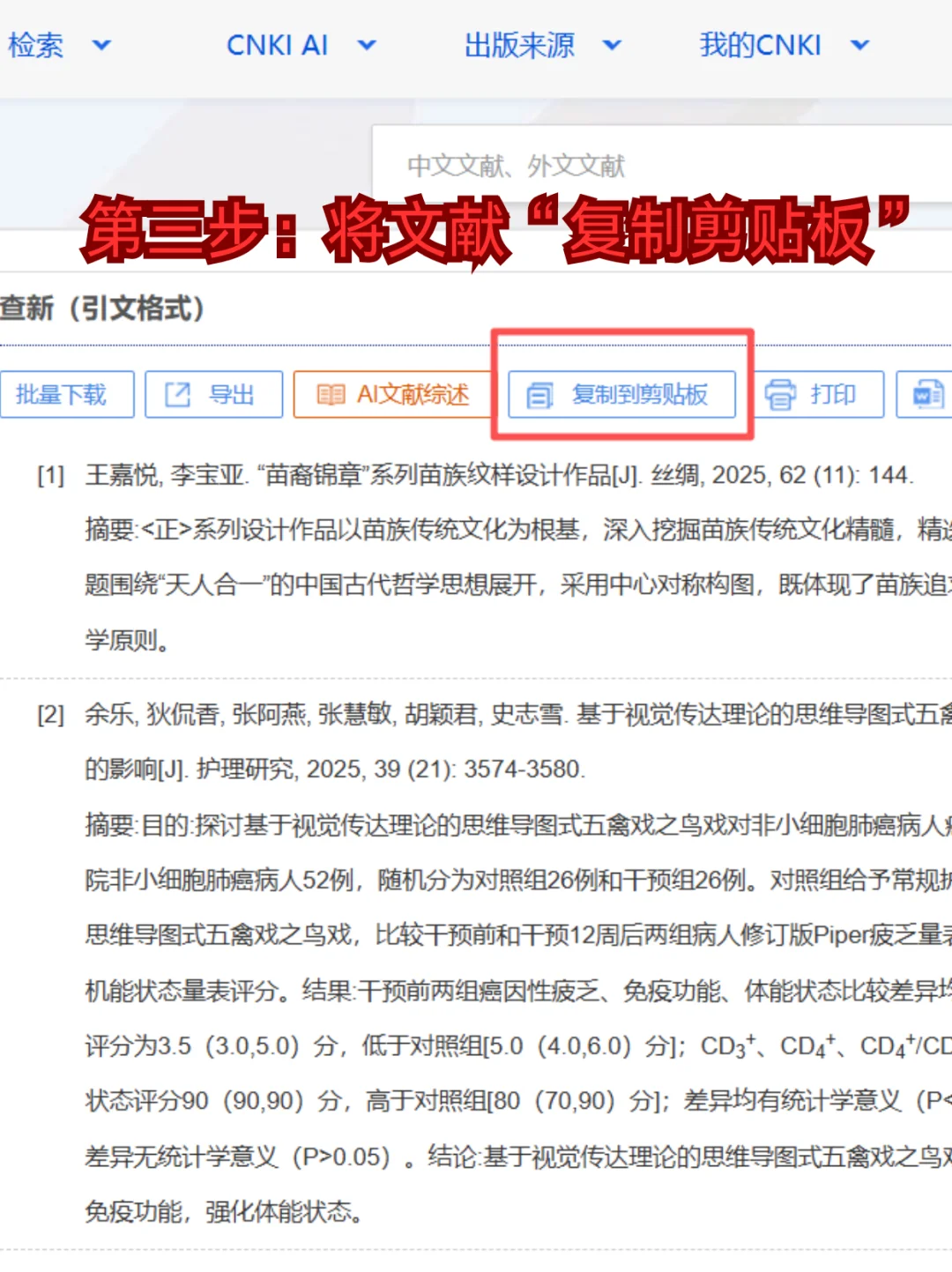Click the clipboard icon inside the highlighted button
This screenshot has width=952, height=1272.
[x=541, y=395]
